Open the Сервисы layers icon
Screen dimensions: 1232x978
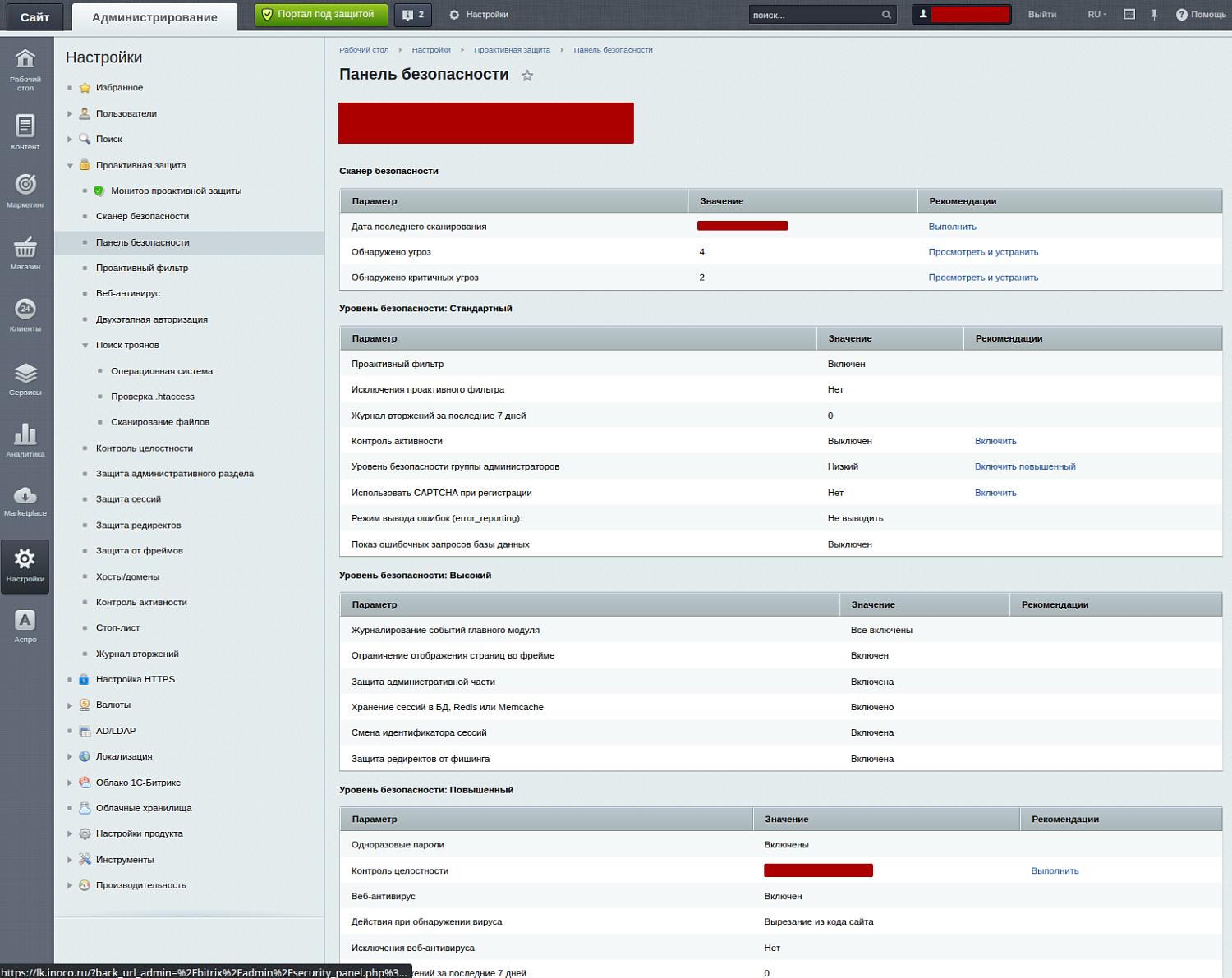pyautogui.click(x=25, y=379)
